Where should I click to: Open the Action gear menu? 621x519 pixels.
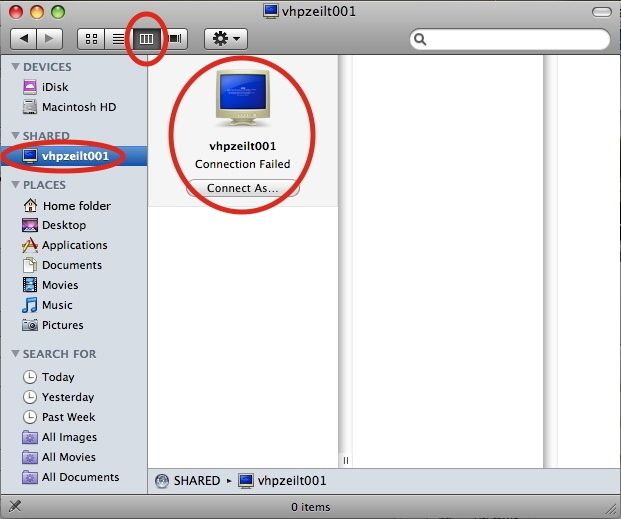pyautogui.click(x=226, y=39)
